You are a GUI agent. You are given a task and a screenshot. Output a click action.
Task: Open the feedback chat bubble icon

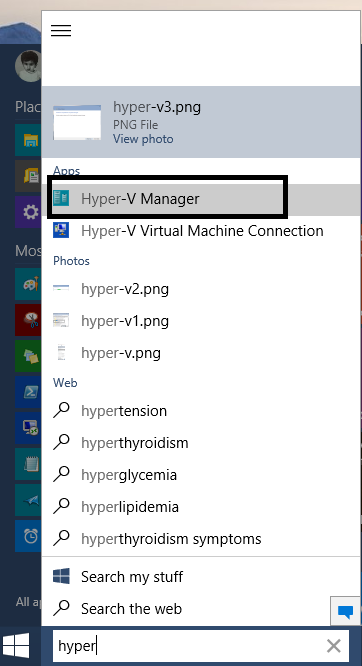345,611
